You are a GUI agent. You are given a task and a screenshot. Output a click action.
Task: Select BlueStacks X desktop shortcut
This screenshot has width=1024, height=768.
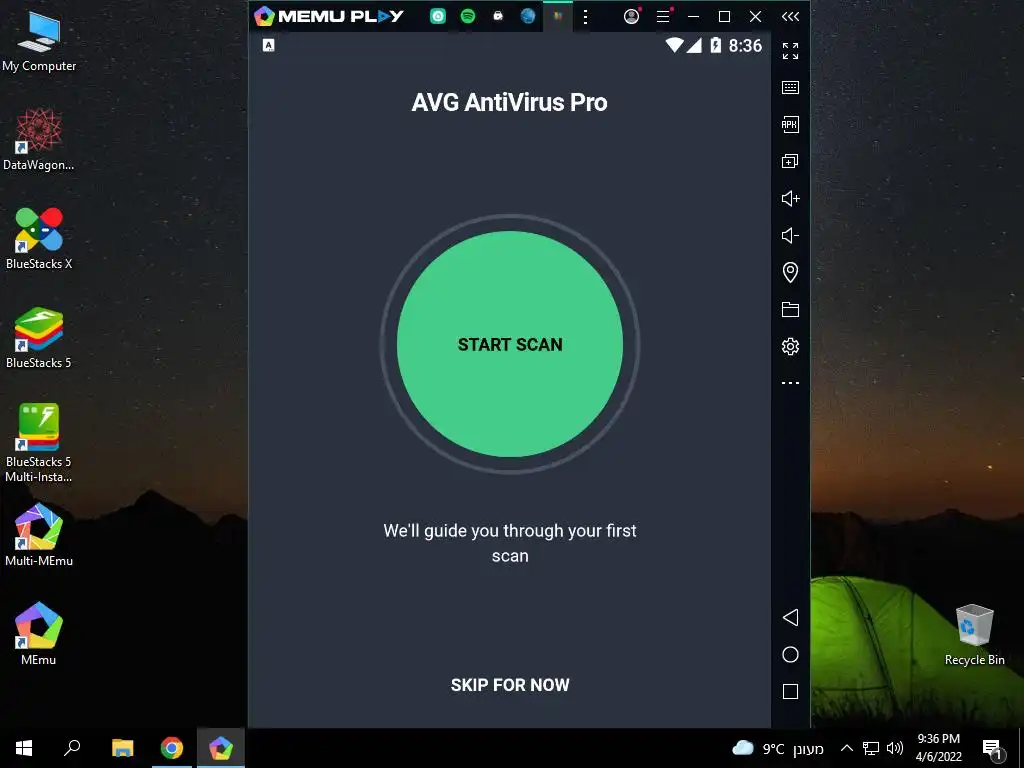point(39,239)
